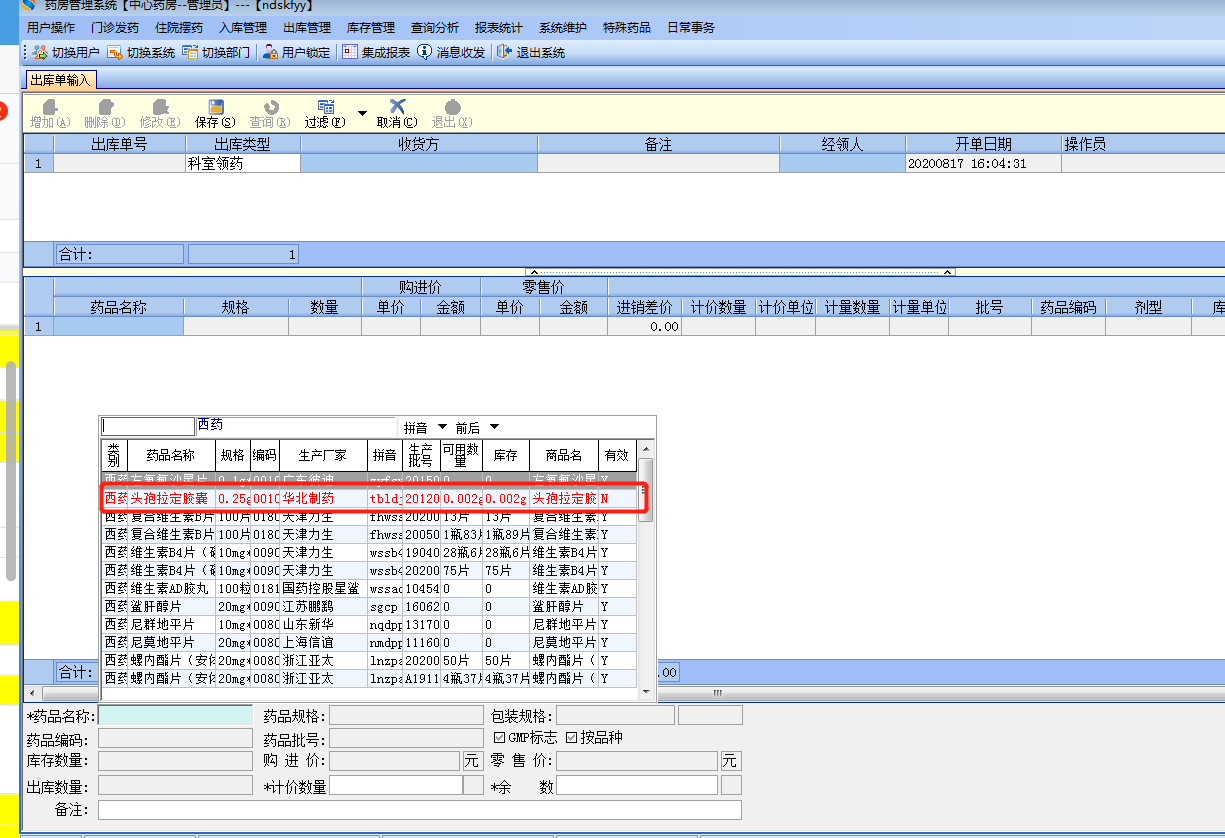Screen dimensions: 1225x838
Task: Open the 库存管理 menu
Action: pyautogui.click(x=371, y=28)
